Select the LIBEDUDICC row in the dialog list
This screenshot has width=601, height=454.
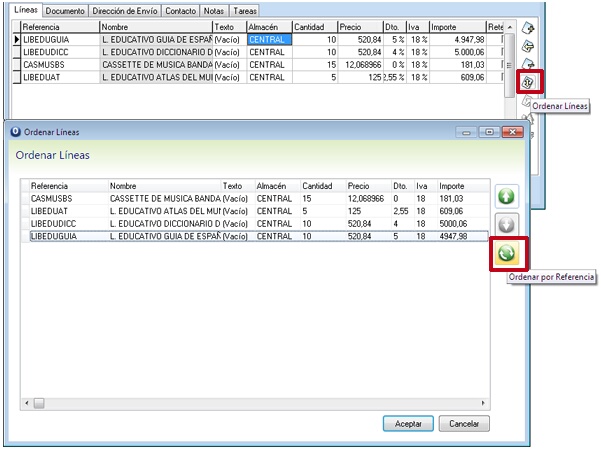(60, 224)
